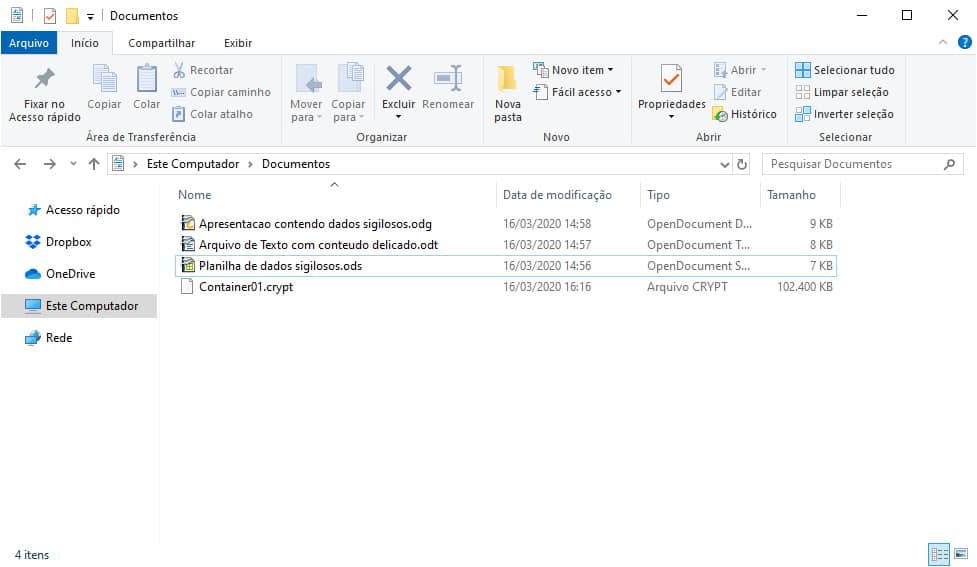
Task: Go up one folder level arrow
Action: tap(93, 164)
